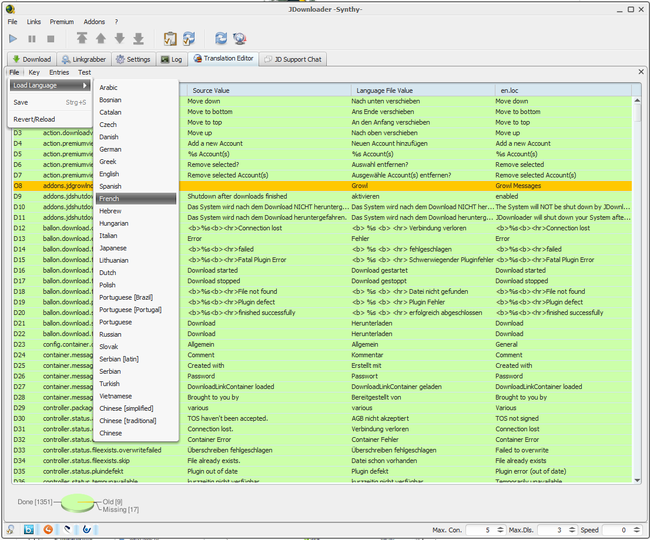Choose Save from the File menu
650x540 pixels.
point(50,102)
